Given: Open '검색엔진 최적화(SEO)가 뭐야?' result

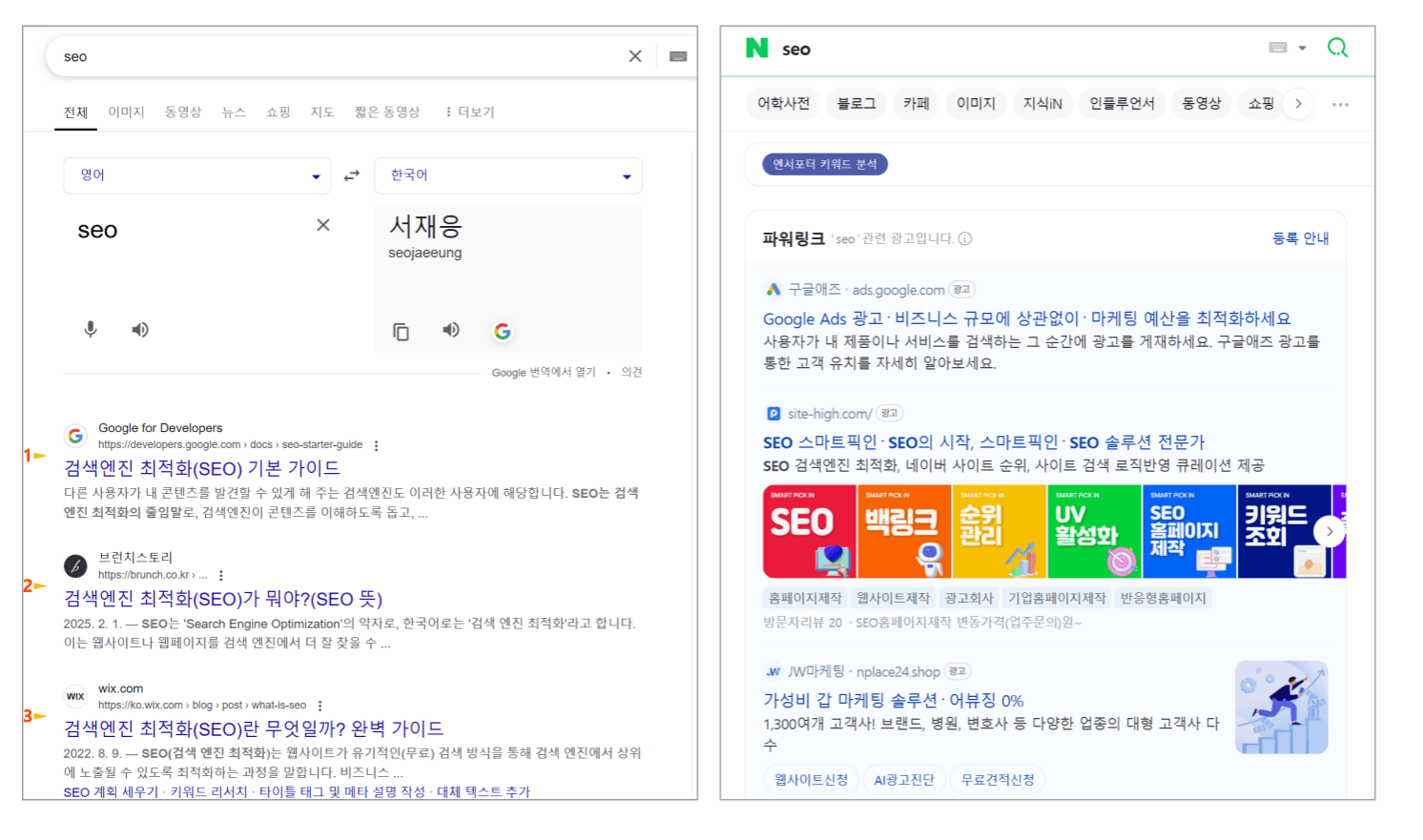Looking at the screenshot, I should pos(223,599).
